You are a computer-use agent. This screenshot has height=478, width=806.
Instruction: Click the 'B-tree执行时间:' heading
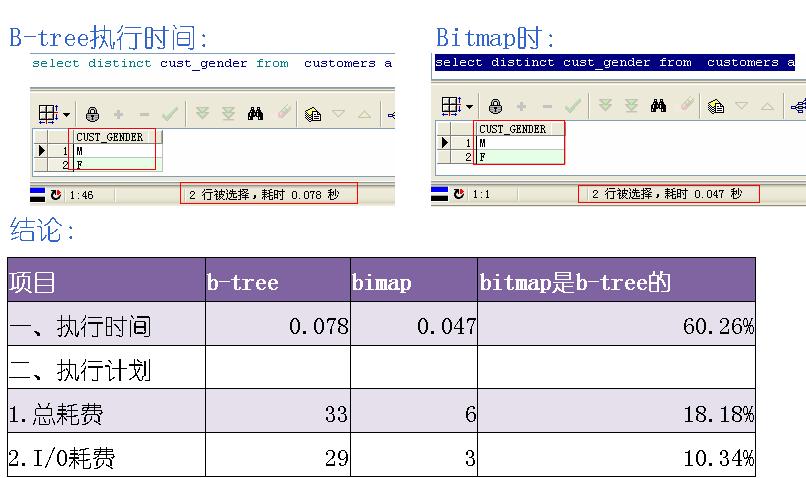[108, 38]
